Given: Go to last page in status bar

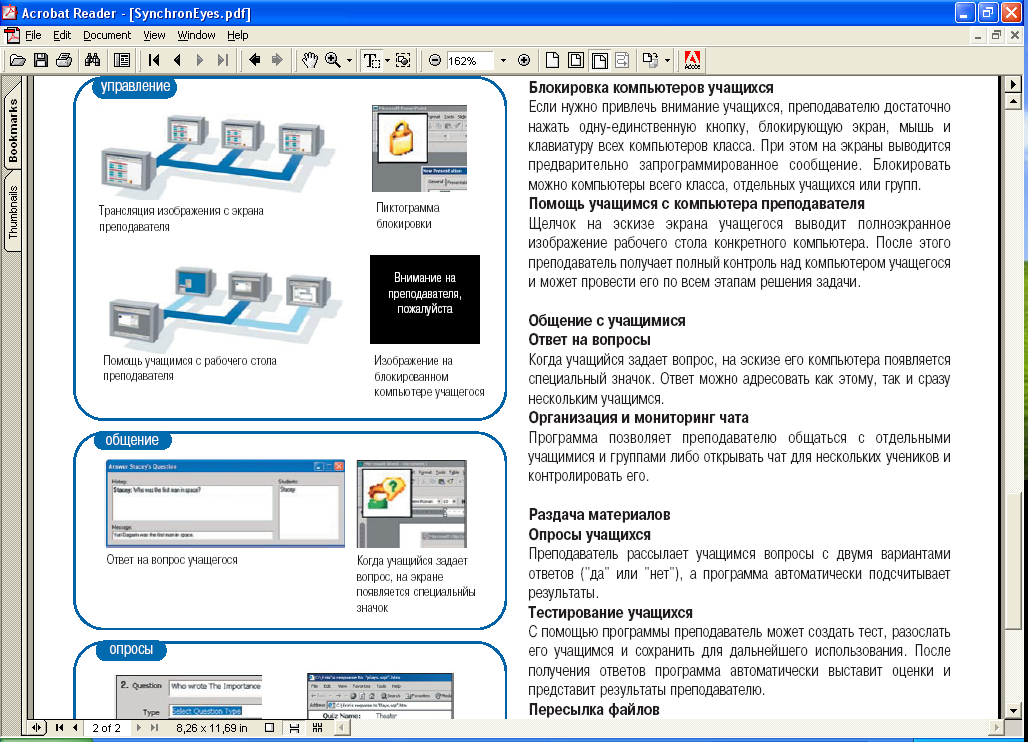Looking at the screenshot, I should click(154, 728).
